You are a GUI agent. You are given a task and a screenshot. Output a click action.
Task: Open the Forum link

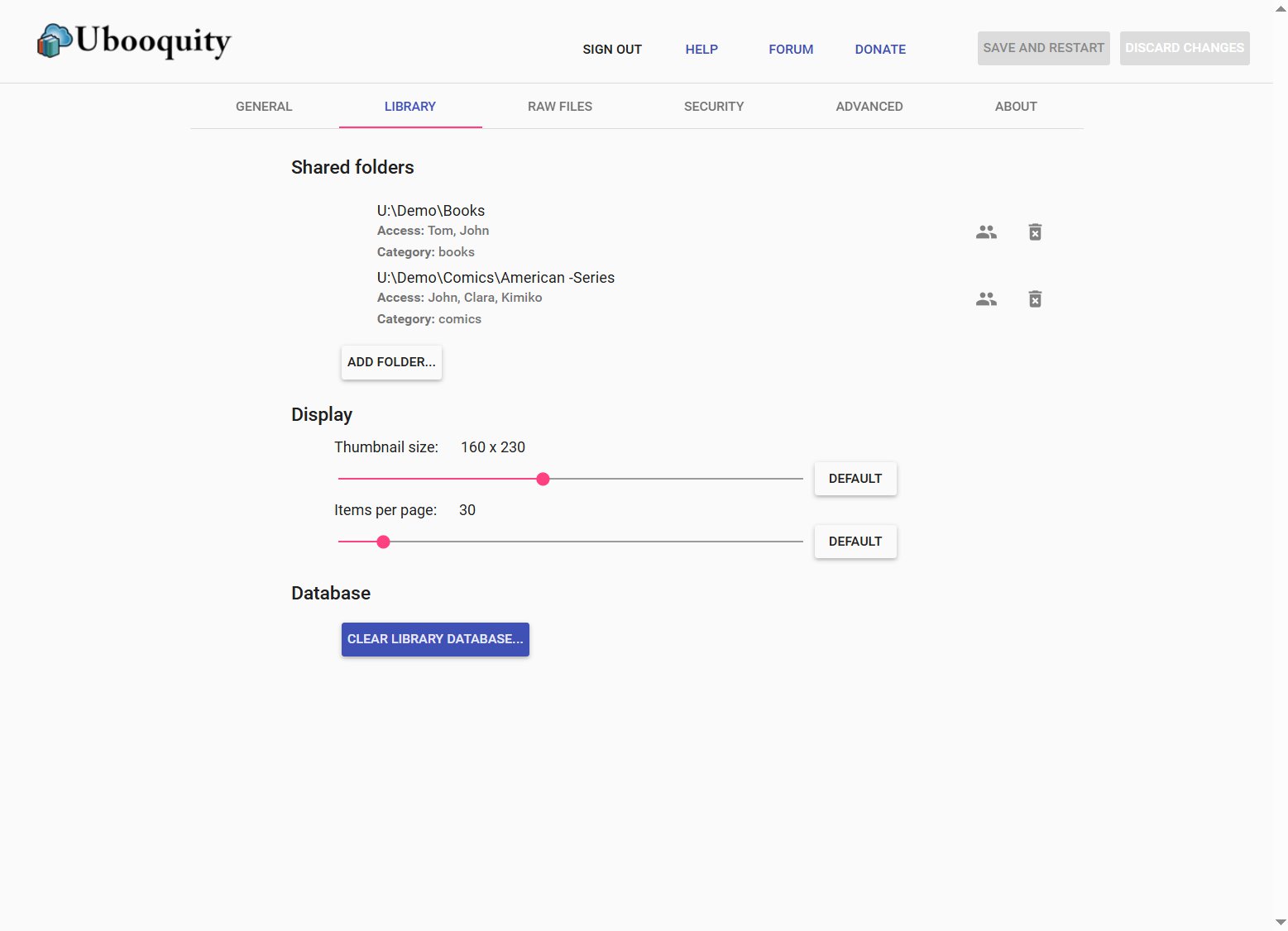791,50
